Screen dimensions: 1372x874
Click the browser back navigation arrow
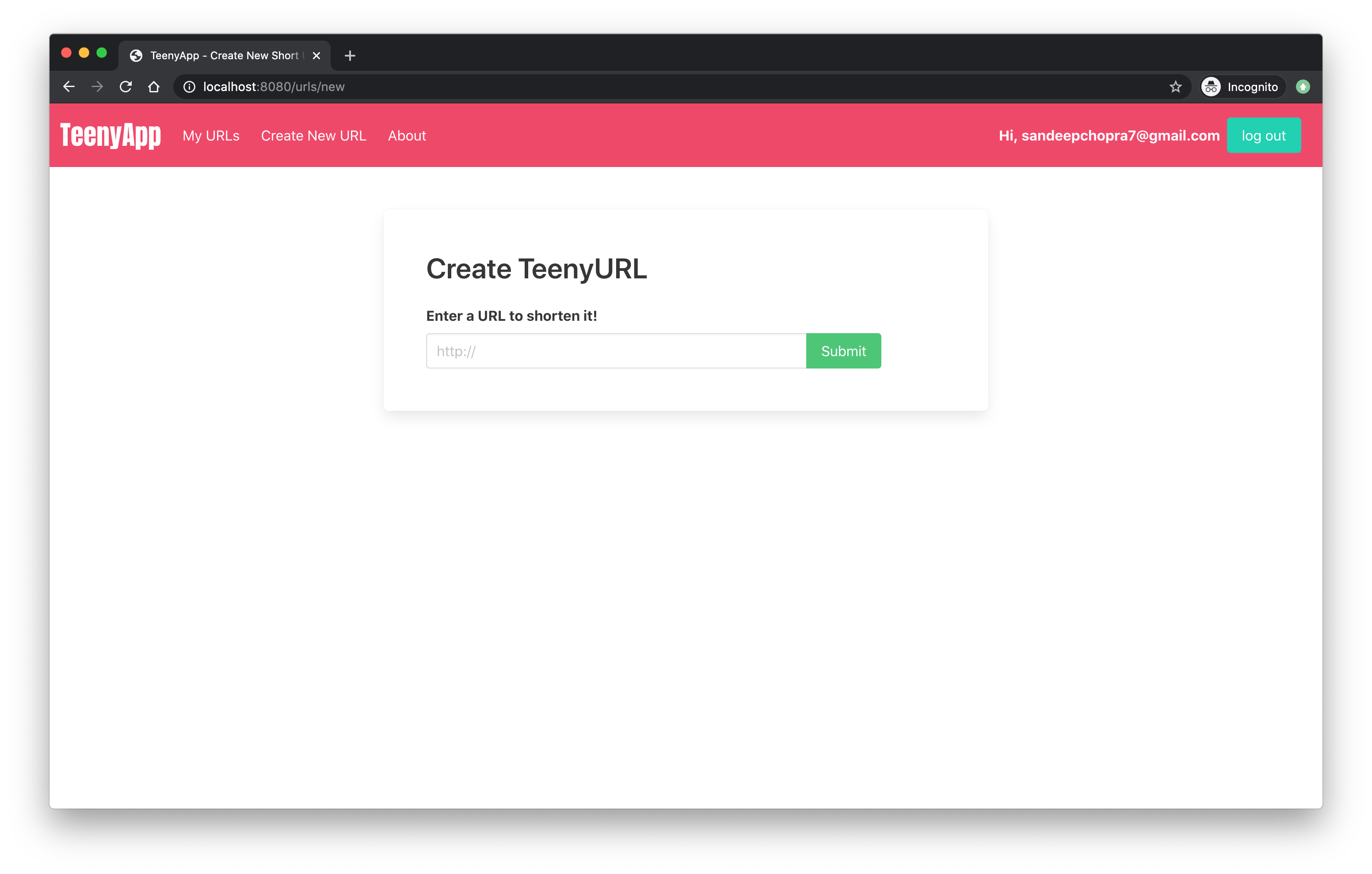tap(67, 86)
